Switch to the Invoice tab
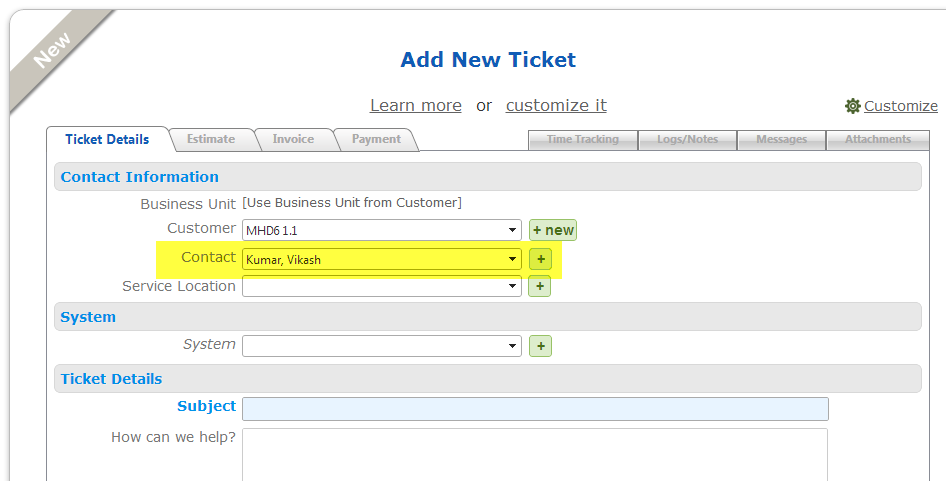The height and width of the screenshot is (481, 946). [293, 139]
